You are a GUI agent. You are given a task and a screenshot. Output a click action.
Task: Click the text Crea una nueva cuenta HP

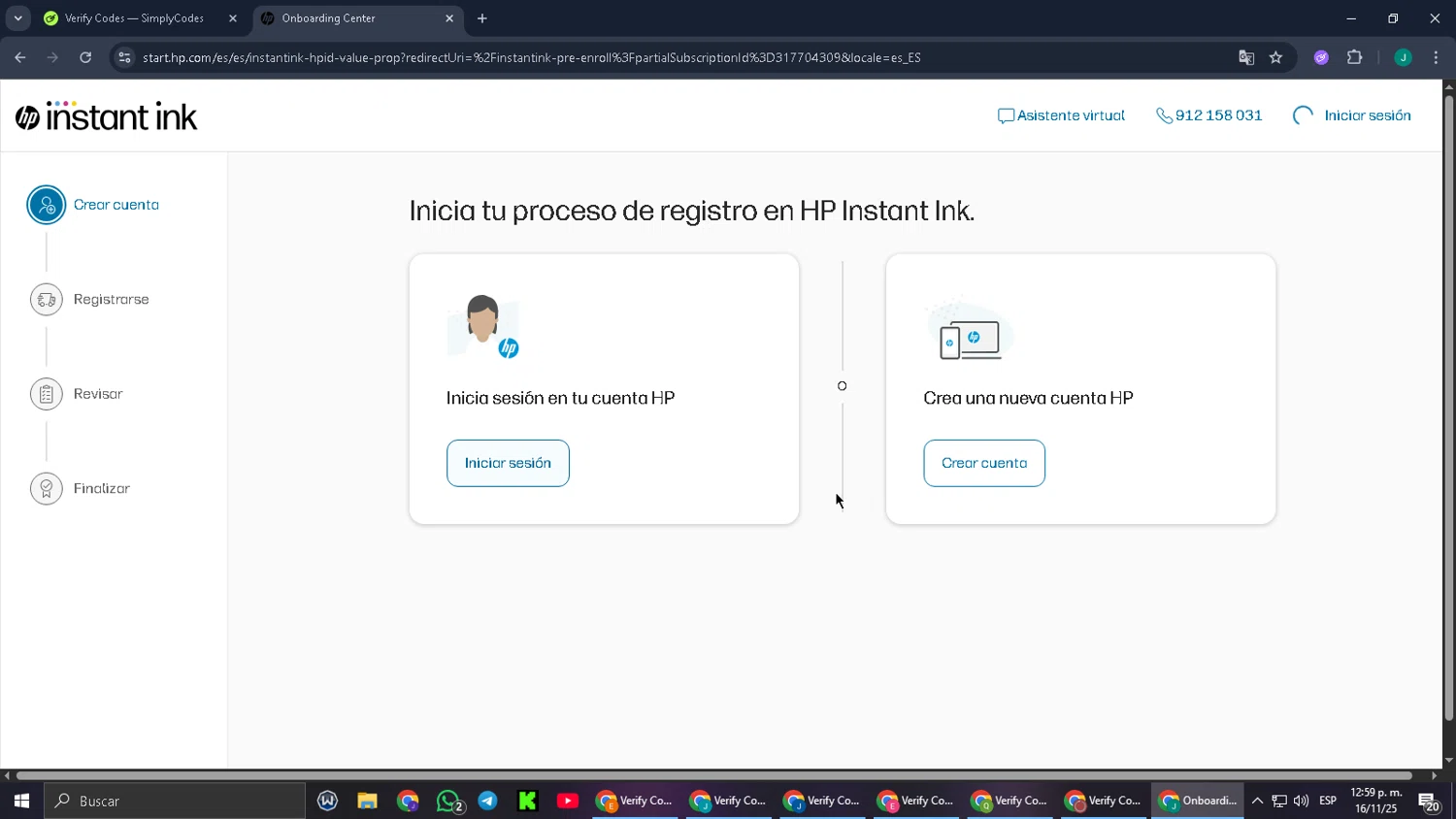1028,398
